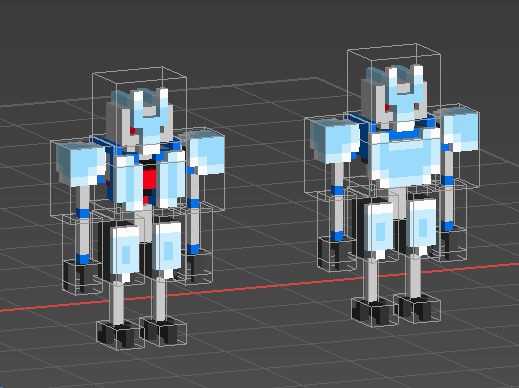
Task: Click left robot's thigh panel, viewer's right
Action: tap(168, 247)
